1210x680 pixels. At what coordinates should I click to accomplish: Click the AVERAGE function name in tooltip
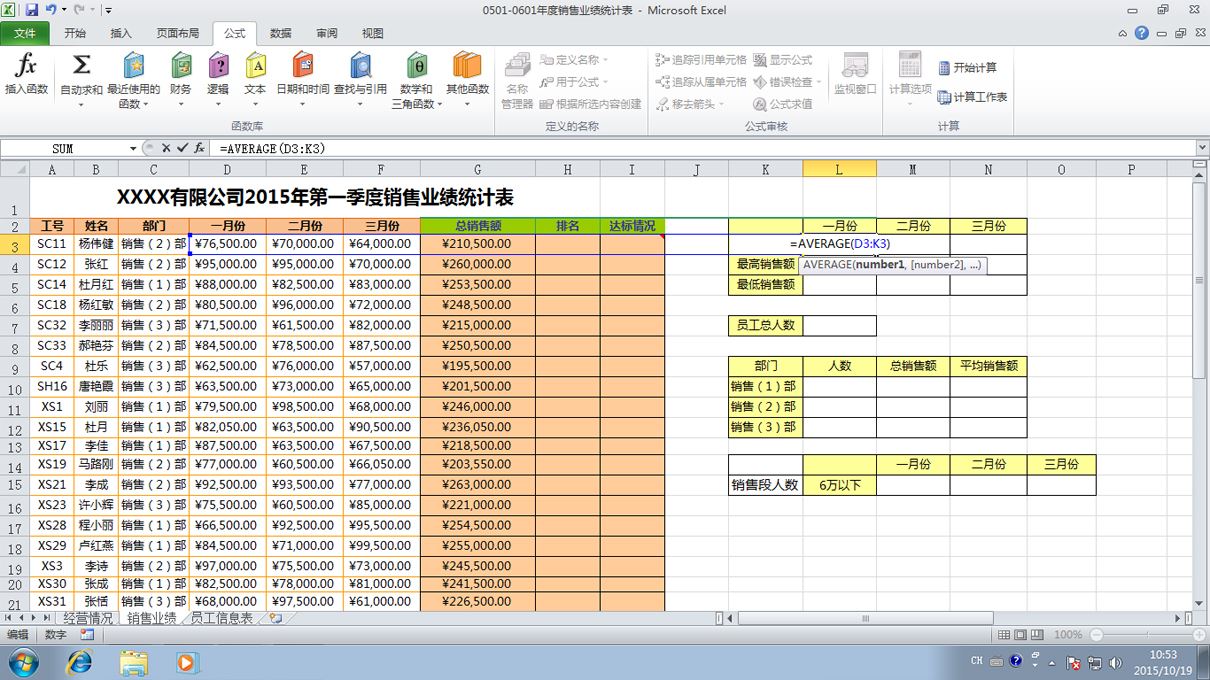826,265
